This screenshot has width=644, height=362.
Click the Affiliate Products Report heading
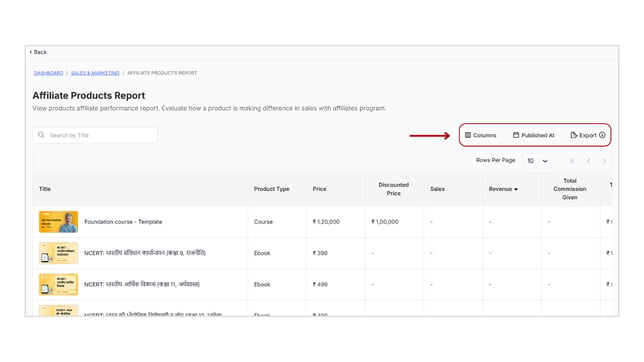click(x=89, y=95)
